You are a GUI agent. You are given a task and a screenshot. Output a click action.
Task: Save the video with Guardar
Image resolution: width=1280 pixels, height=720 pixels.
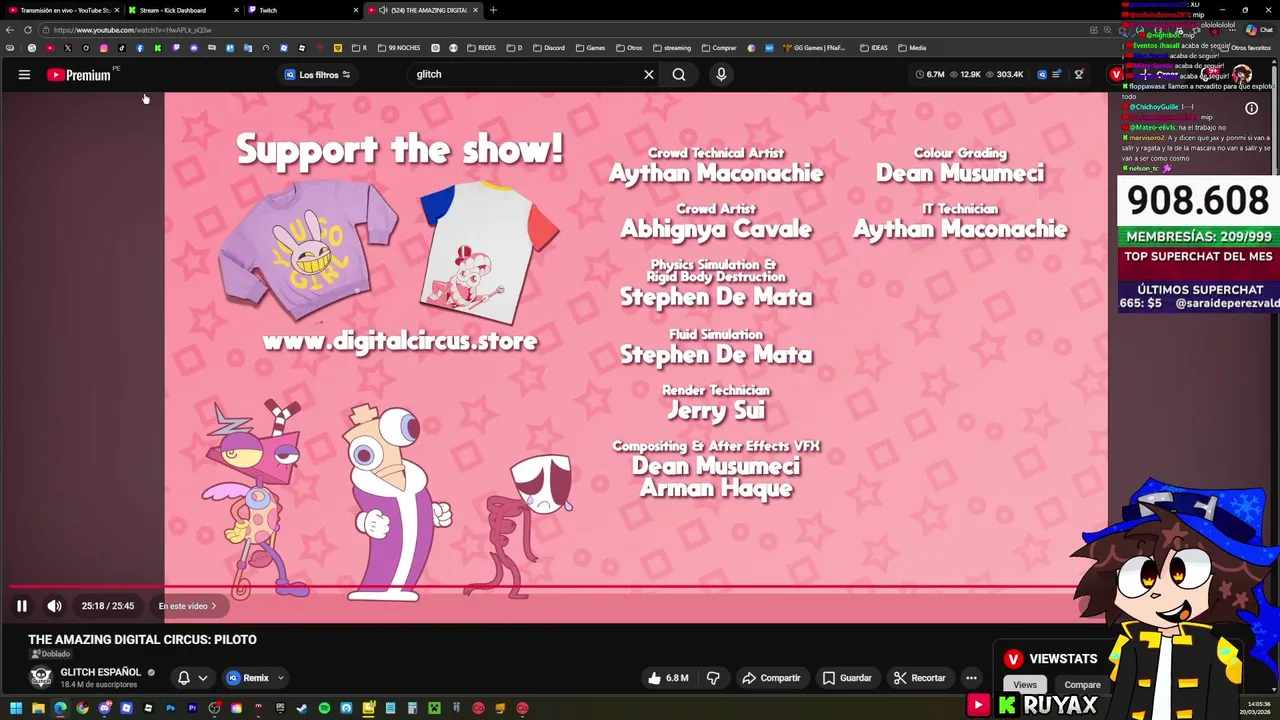tap(847, 678)
